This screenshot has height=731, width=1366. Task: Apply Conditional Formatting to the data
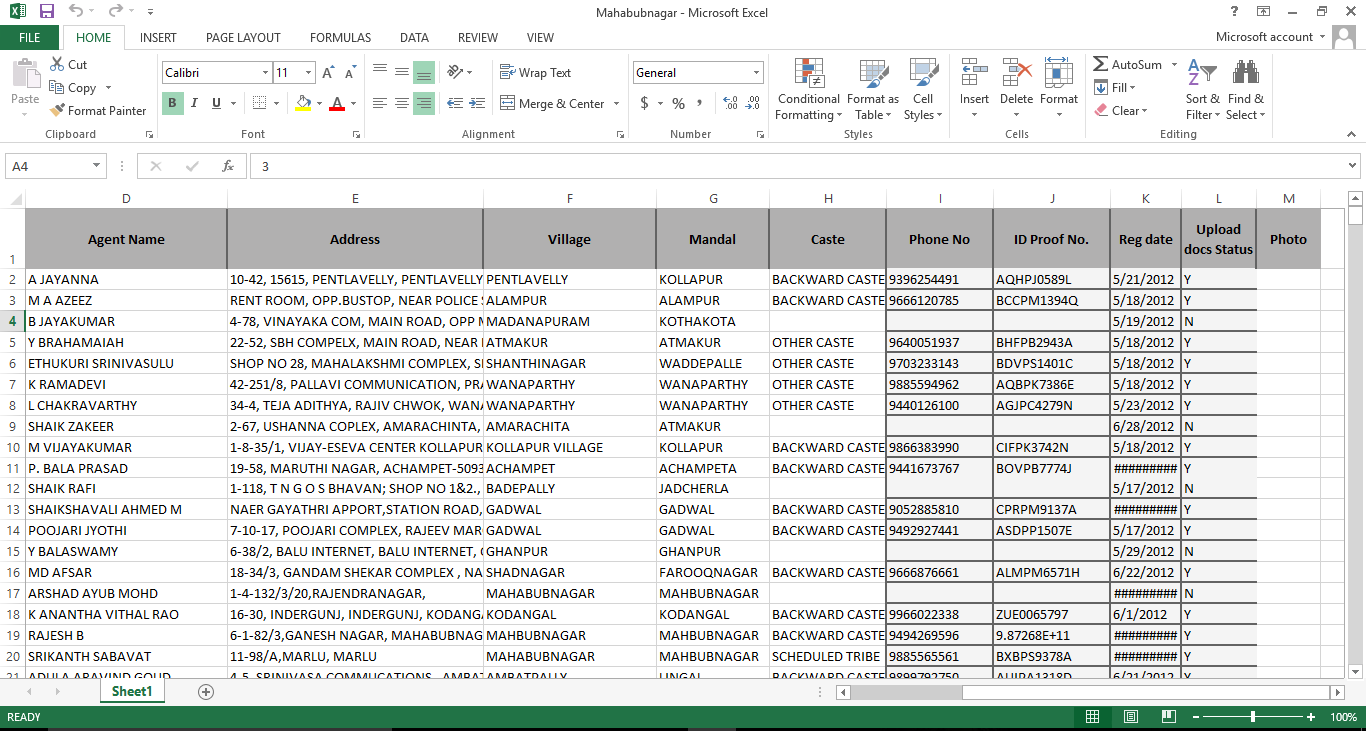point(808,89)
